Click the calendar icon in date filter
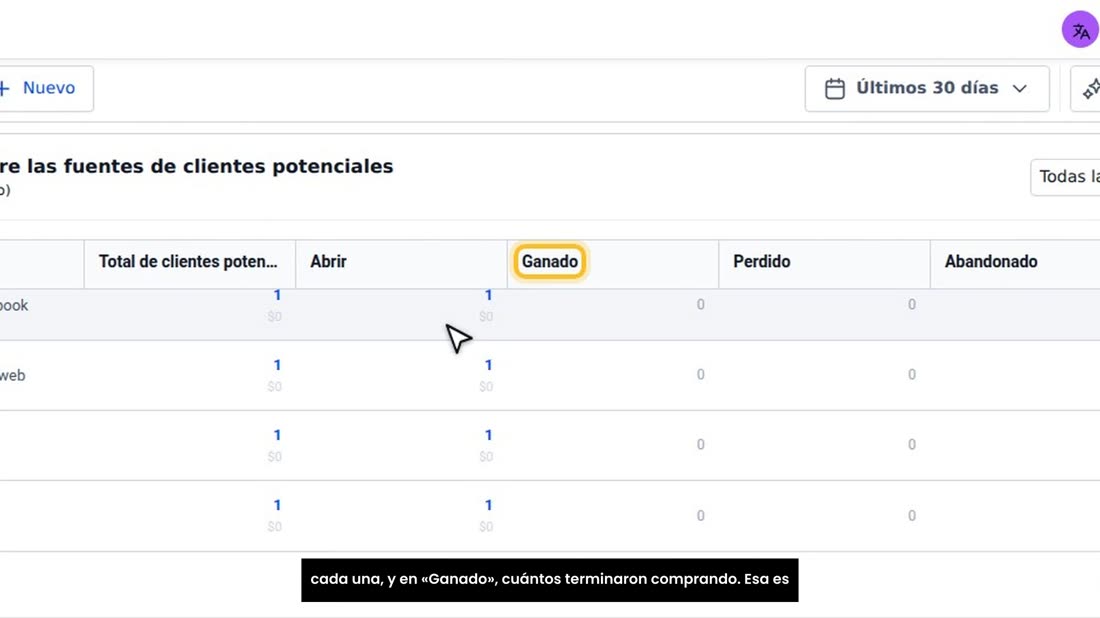The height and width of the screenshot is (618, 1100). (834, 88)
